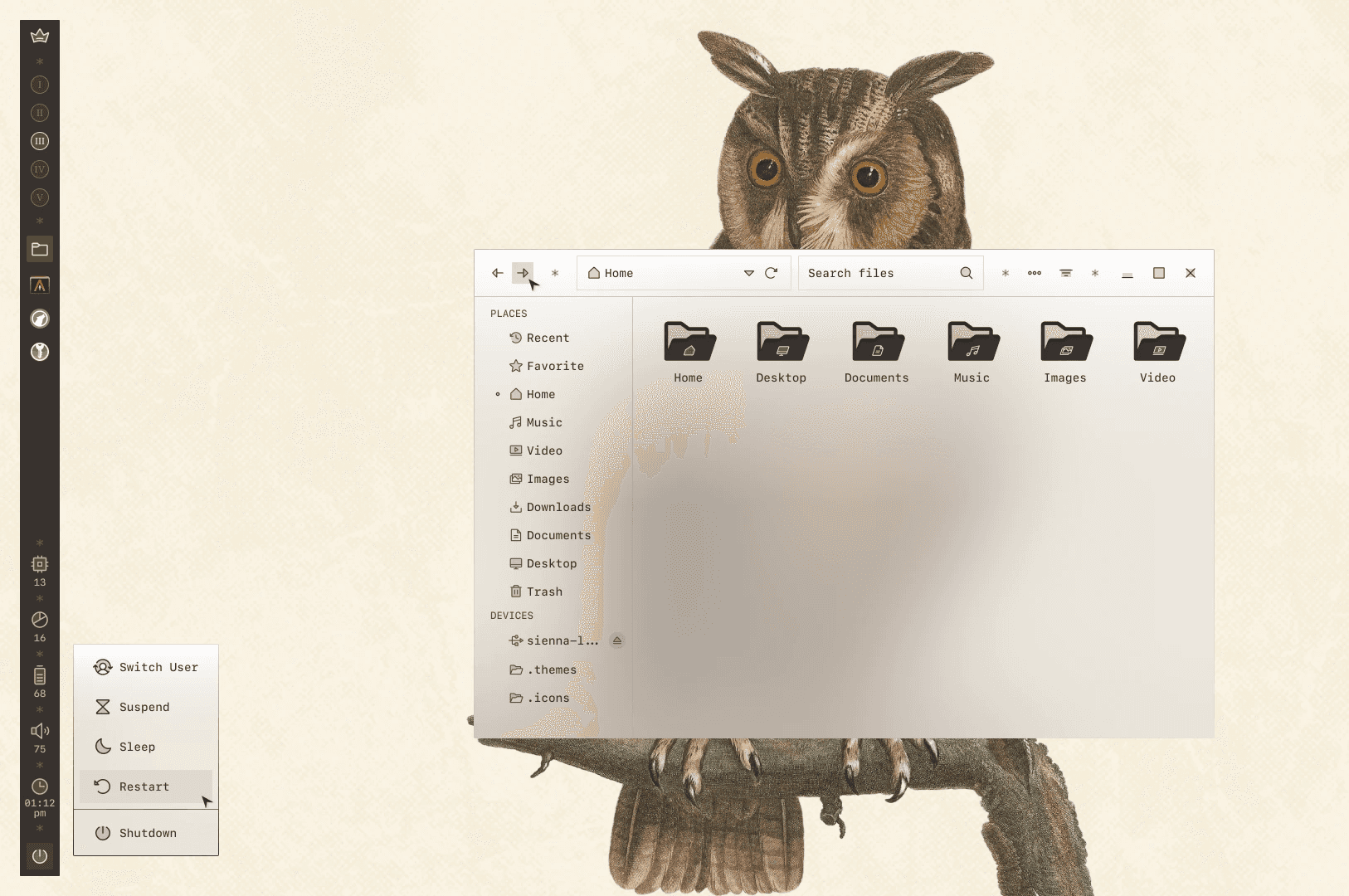The width and height of the screenshot is (1349, 896).
Task: Maximize the file manager window
Action: click(1159, 273)
